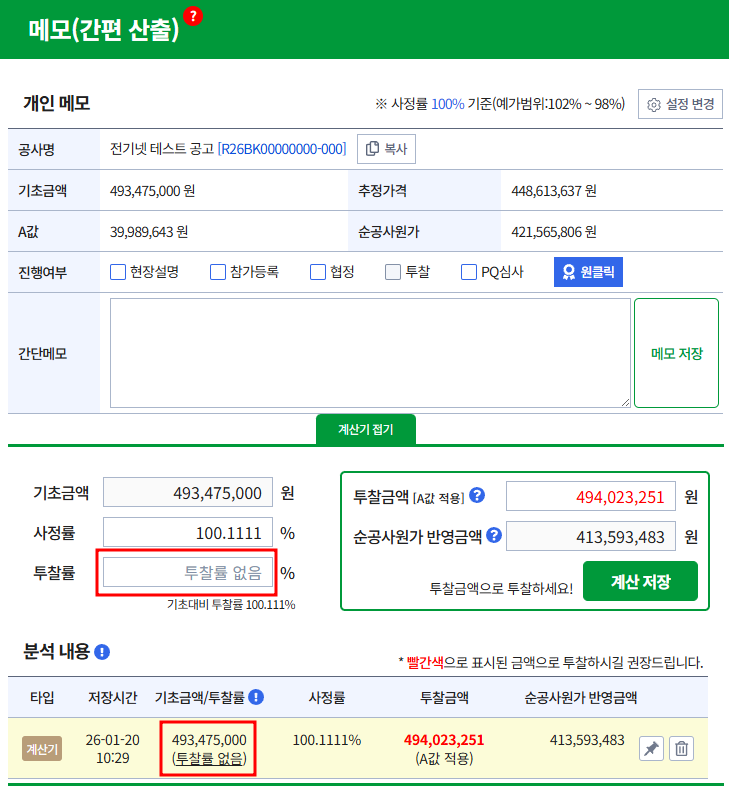Open the 투찰금액 blue help icon
The image size is (729, 798).
[x=477, y=495]
